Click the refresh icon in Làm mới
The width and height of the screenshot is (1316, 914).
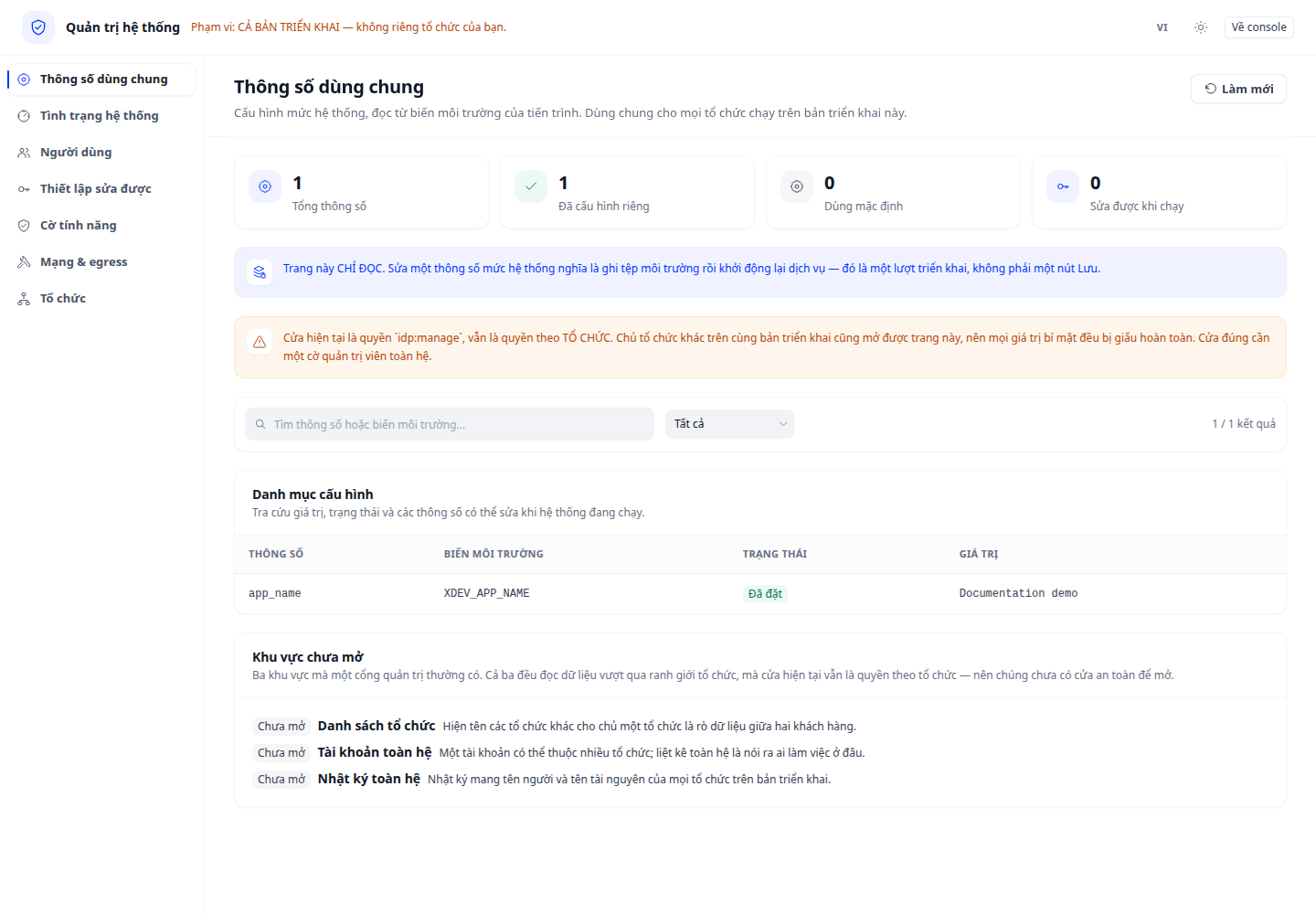tap(1211, 89)
